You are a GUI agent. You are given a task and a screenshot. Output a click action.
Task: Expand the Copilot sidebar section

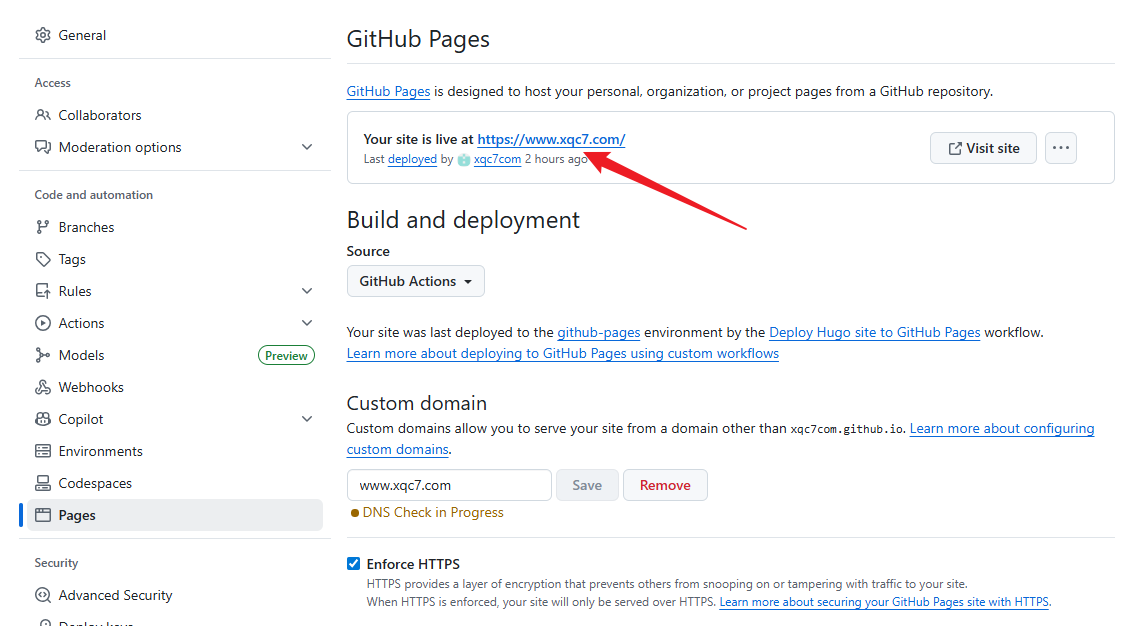(x=306, y=419)
